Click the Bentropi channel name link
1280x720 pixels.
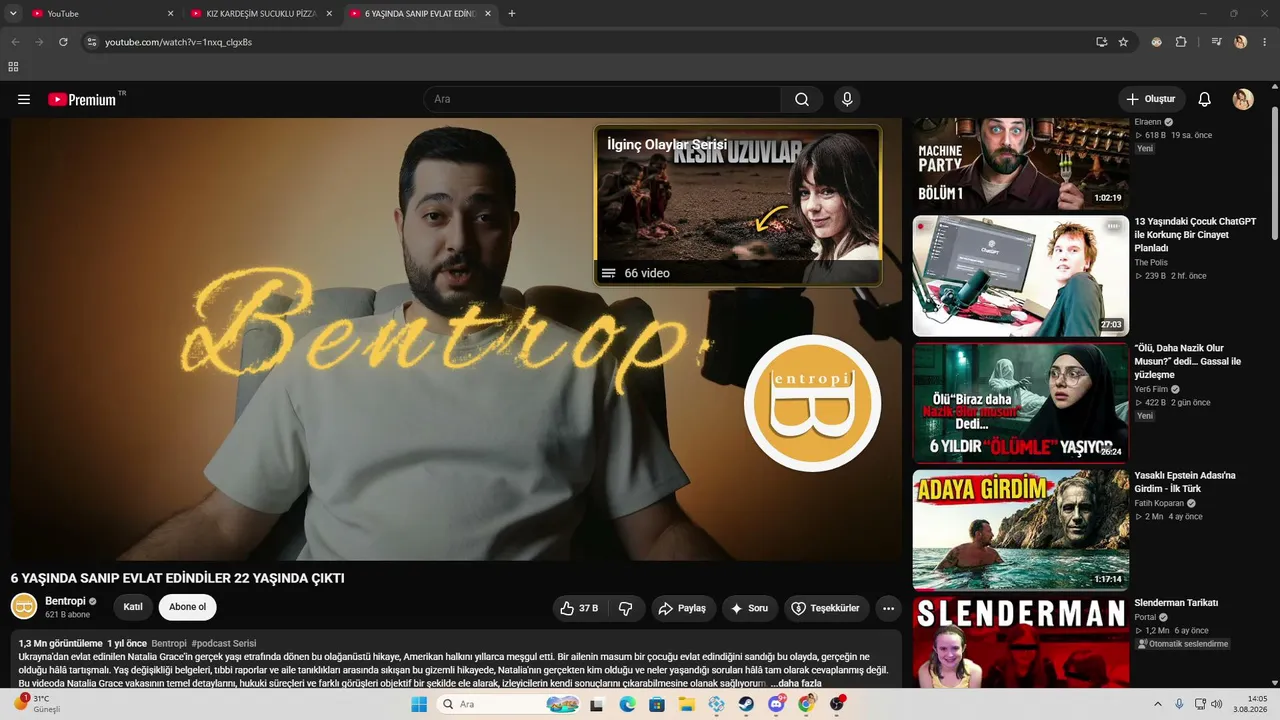tap(65, 601)
